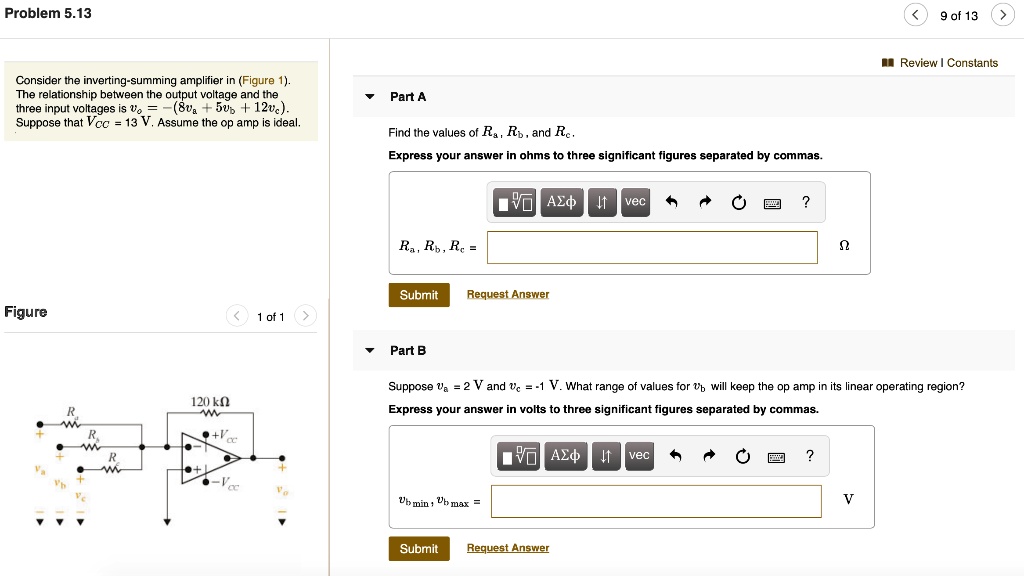
Task: Open equation help with the question mark icon
Action: click(x=805, y=202)
